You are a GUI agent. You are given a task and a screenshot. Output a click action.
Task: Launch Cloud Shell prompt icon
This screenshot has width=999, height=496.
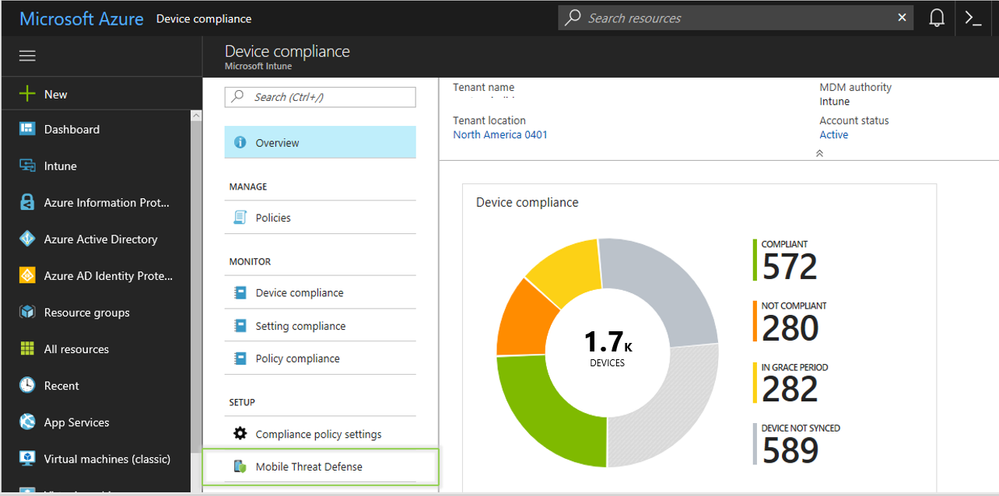(x=973, y=18)
